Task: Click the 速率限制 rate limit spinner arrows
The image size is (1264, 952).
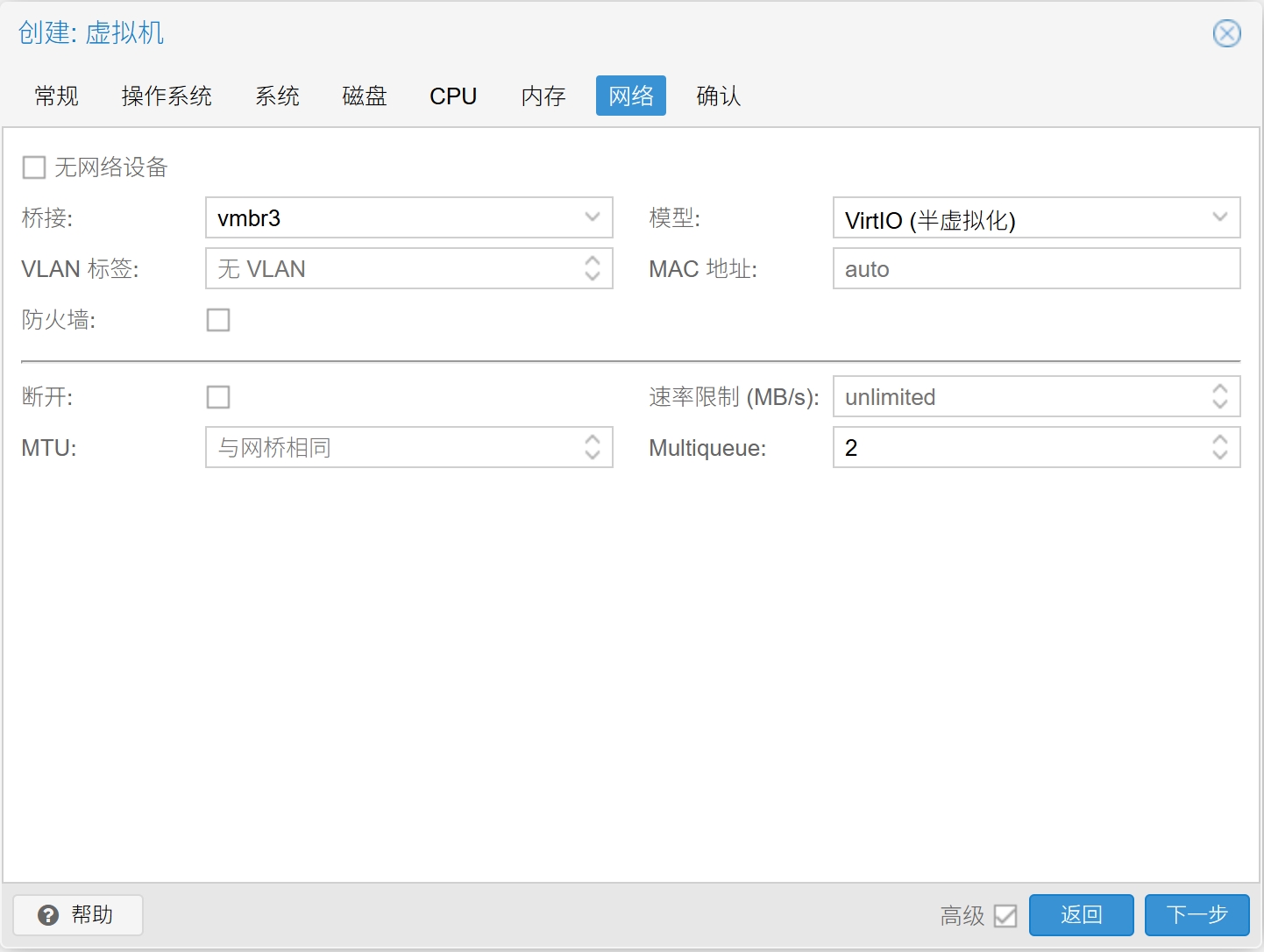Action: tap(1219, 397)
